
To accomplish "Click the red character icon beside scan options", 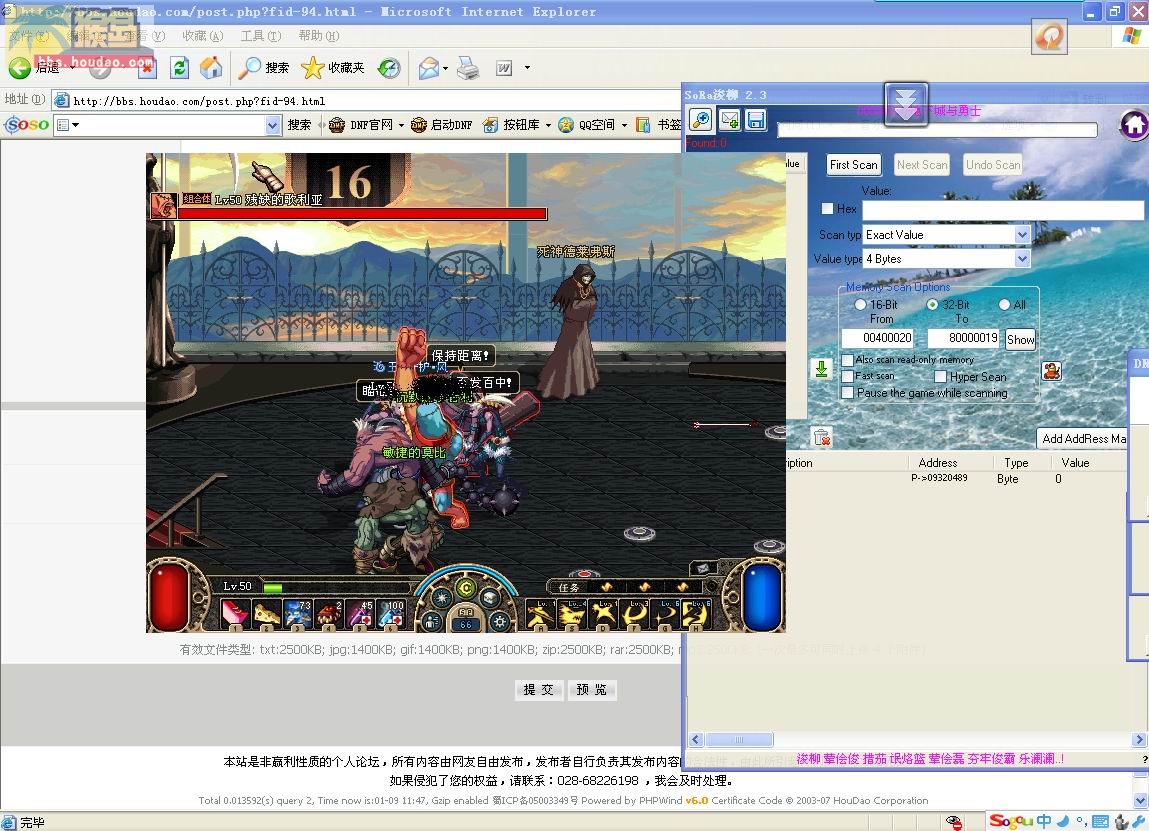I will tap(1052, 371).
